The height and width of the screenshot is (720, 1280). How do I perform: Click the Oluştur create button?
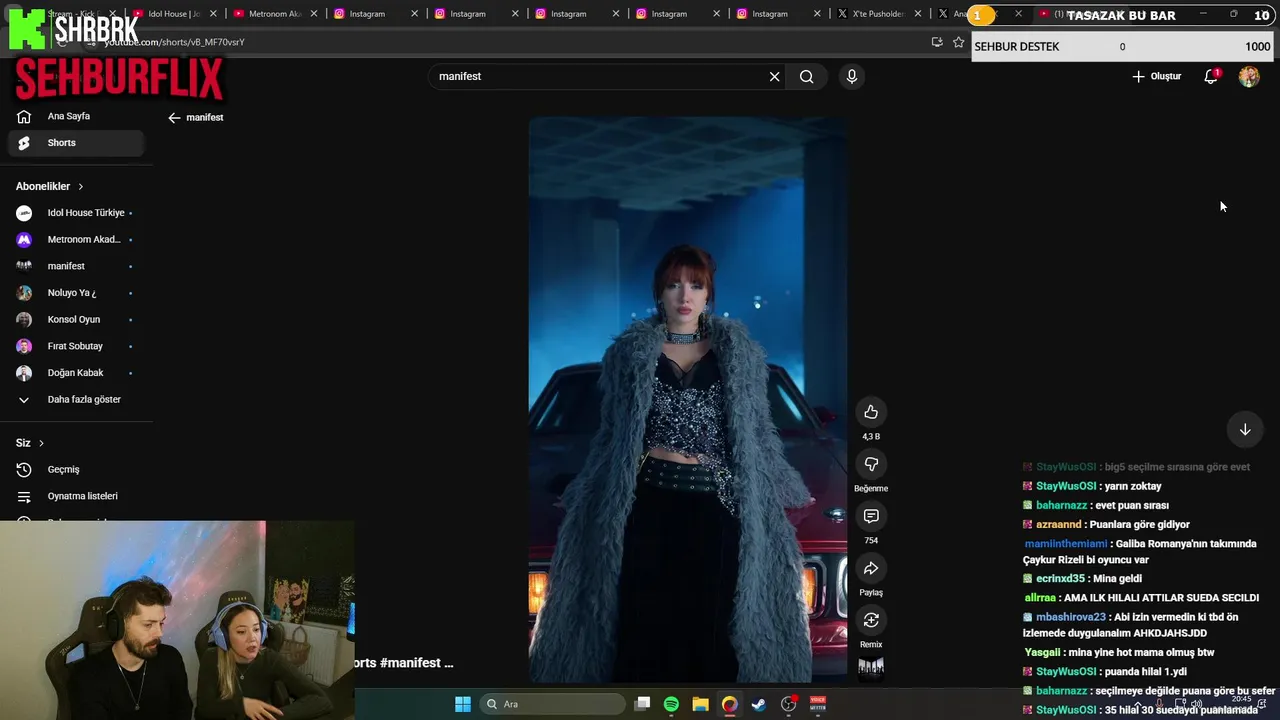click(1157, 76)
